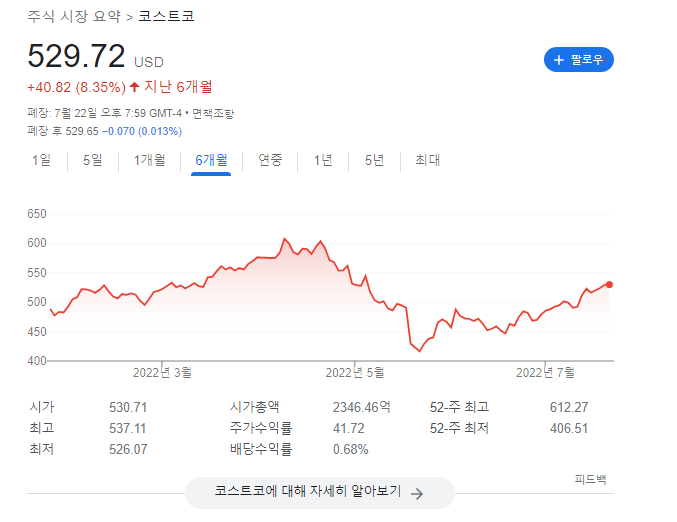Click the 주가수익률 label
677x522 pixels.
[261, 428]
